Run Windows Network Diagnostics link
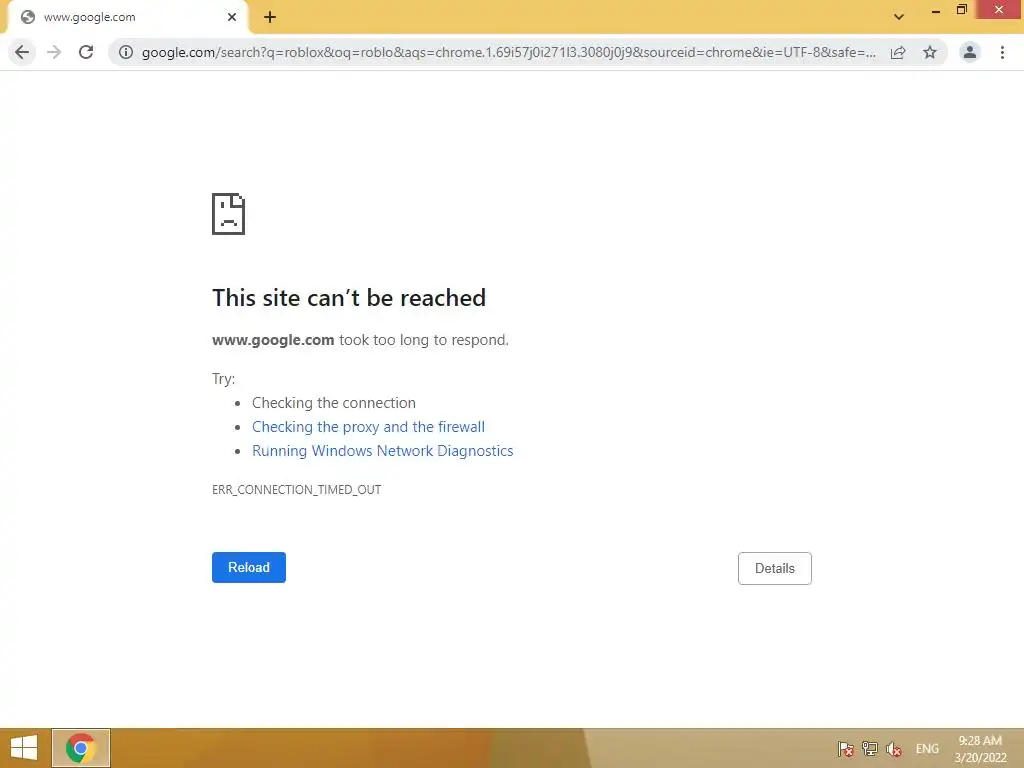This screenshot has height=768, width=1024. pyautogui.click(x=383, y=451)
